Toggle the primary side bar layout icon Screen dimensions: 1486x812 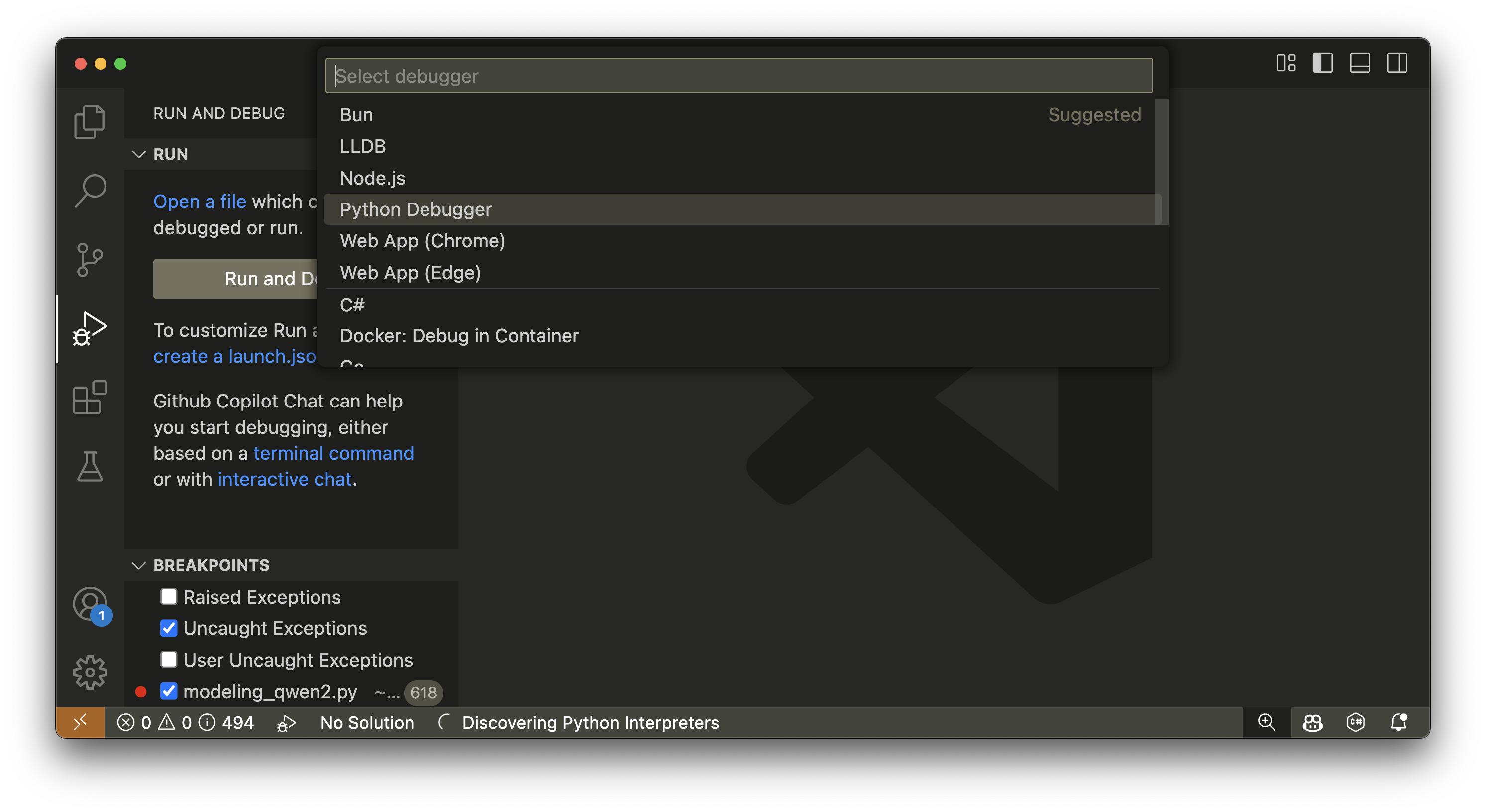pos(1322,63)
